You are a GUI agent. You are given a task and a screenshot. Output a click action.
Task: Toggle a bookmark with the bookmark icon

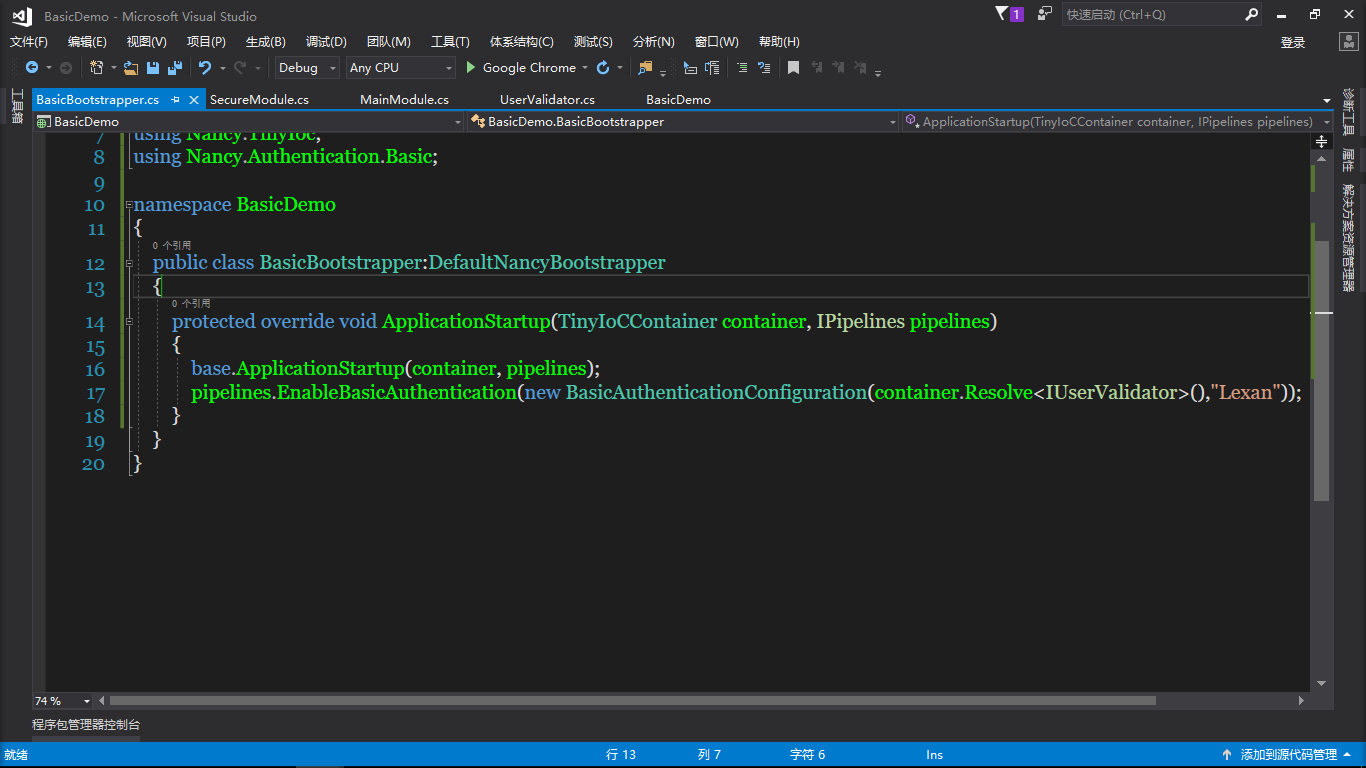tap(793, 68)
